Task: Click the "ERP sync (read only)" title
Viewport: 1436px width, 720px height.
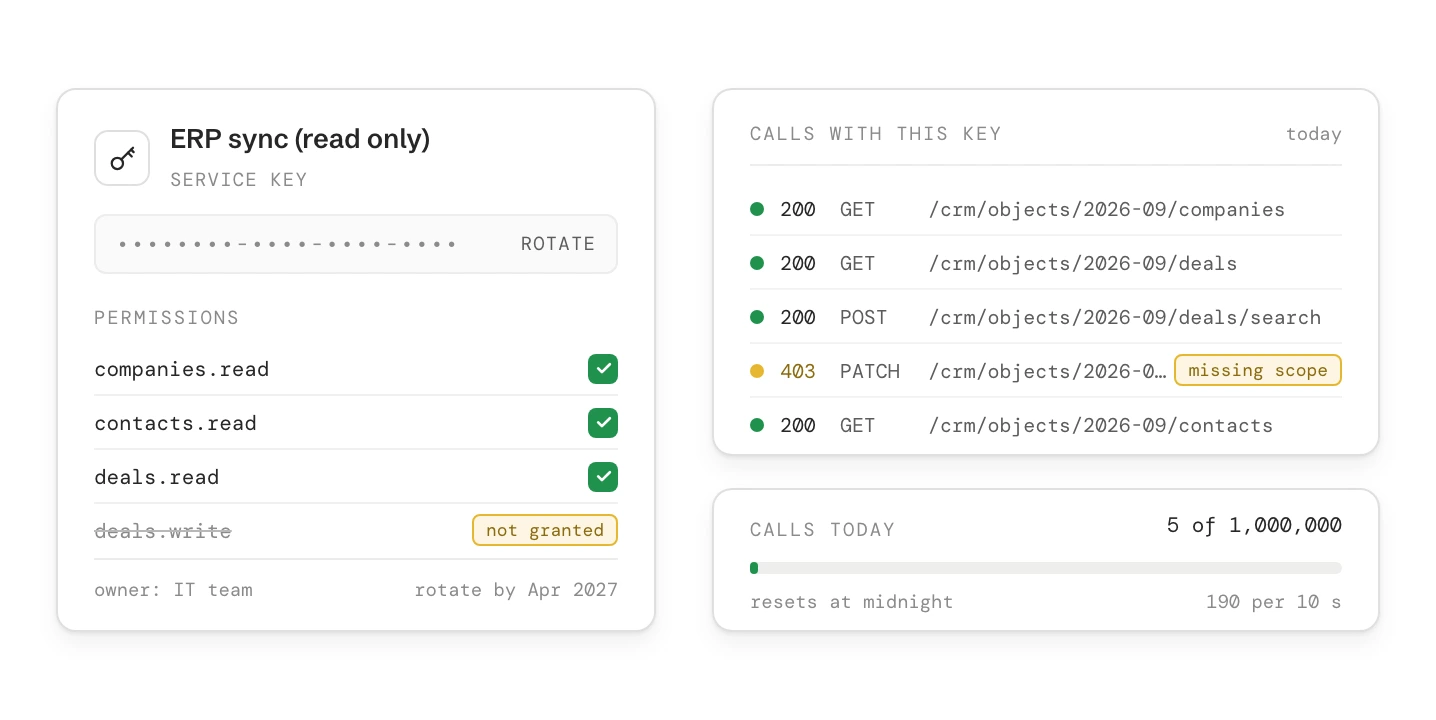Action: pyautogui.click(x=300, y=139)
